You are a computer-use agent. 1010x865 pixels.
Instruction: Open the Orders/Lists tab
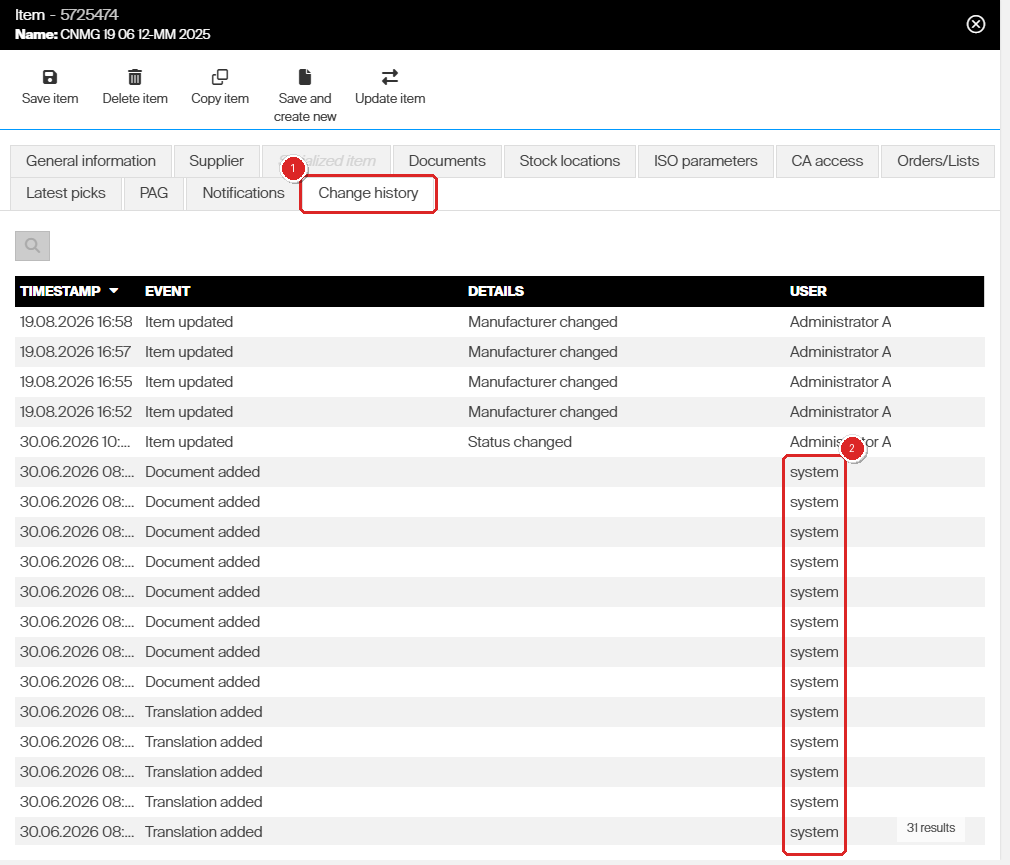tap(938, 161)
